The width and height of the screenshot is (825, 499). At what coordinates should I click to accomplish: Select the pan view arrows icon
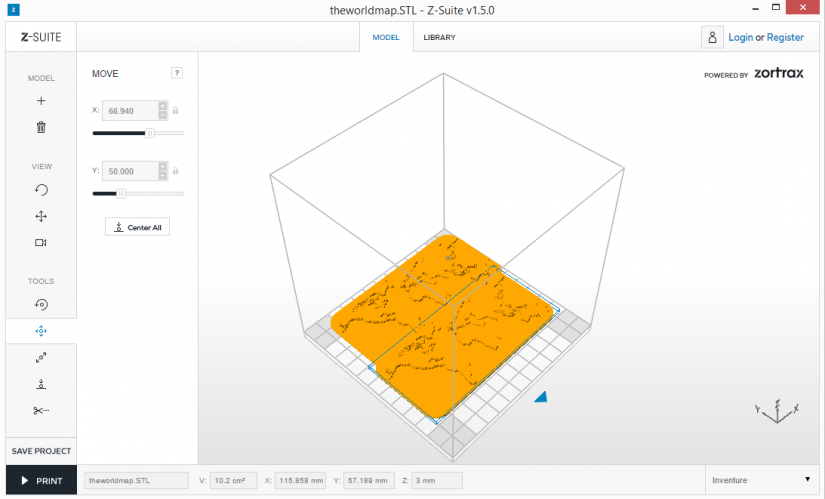click(41, 216)
